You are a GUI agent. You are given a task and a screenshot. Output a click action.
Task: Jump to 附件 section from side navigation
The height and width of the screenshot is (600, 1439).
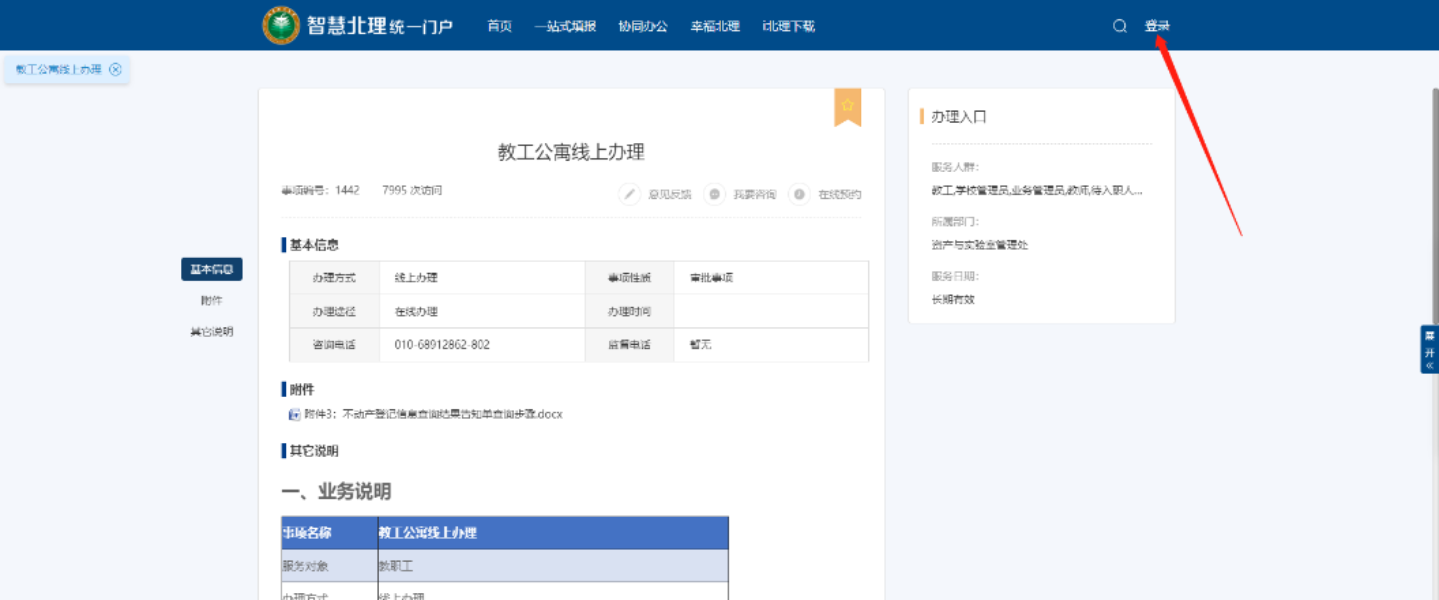click(x=212, y=300)
